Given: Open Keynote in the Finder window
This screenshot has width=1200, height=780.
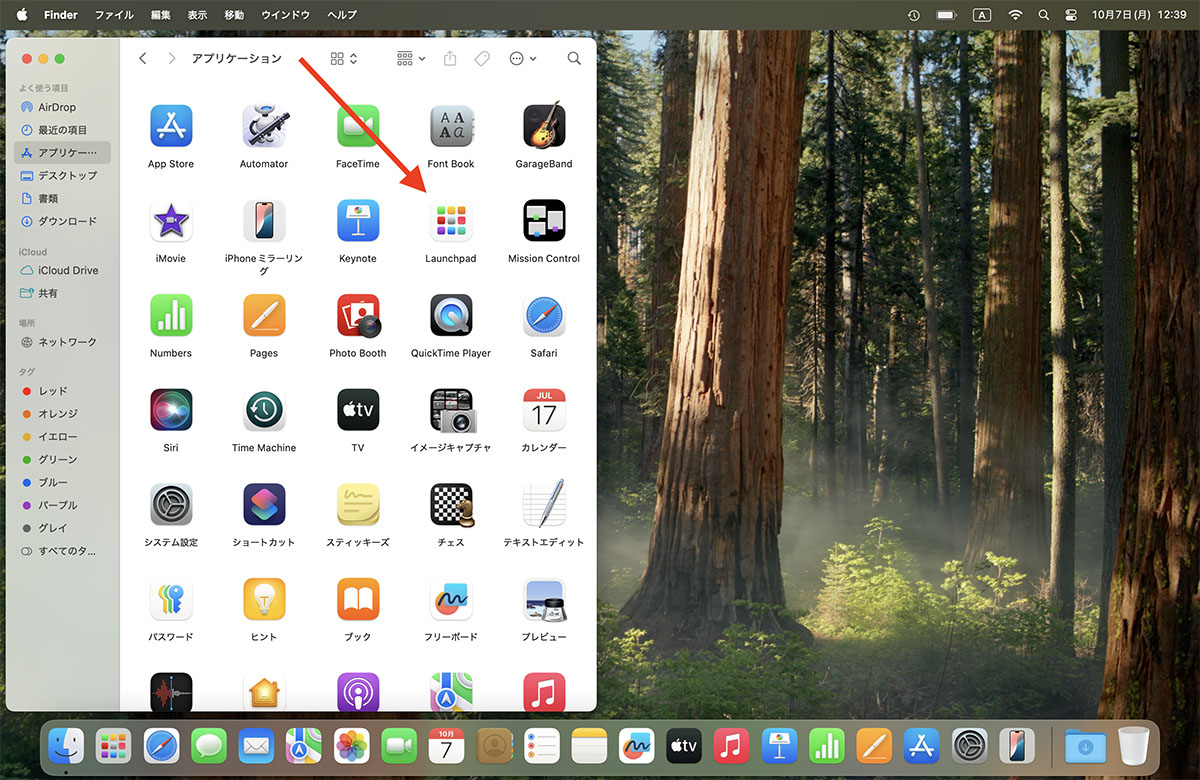Looking at the screenshot, I should coord(358,221).
